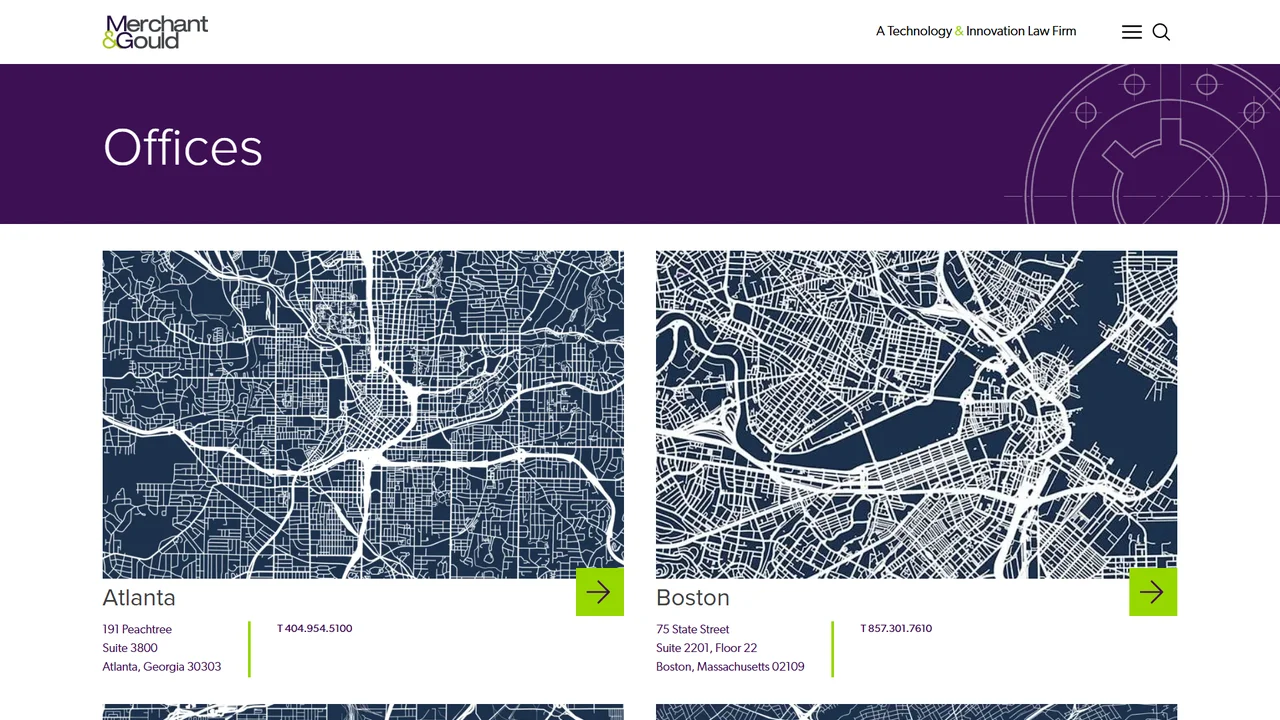Click the Boston, Massachusetts 02109 line
This screenshot has height=720, width=1280.
[x=730, y=666]
